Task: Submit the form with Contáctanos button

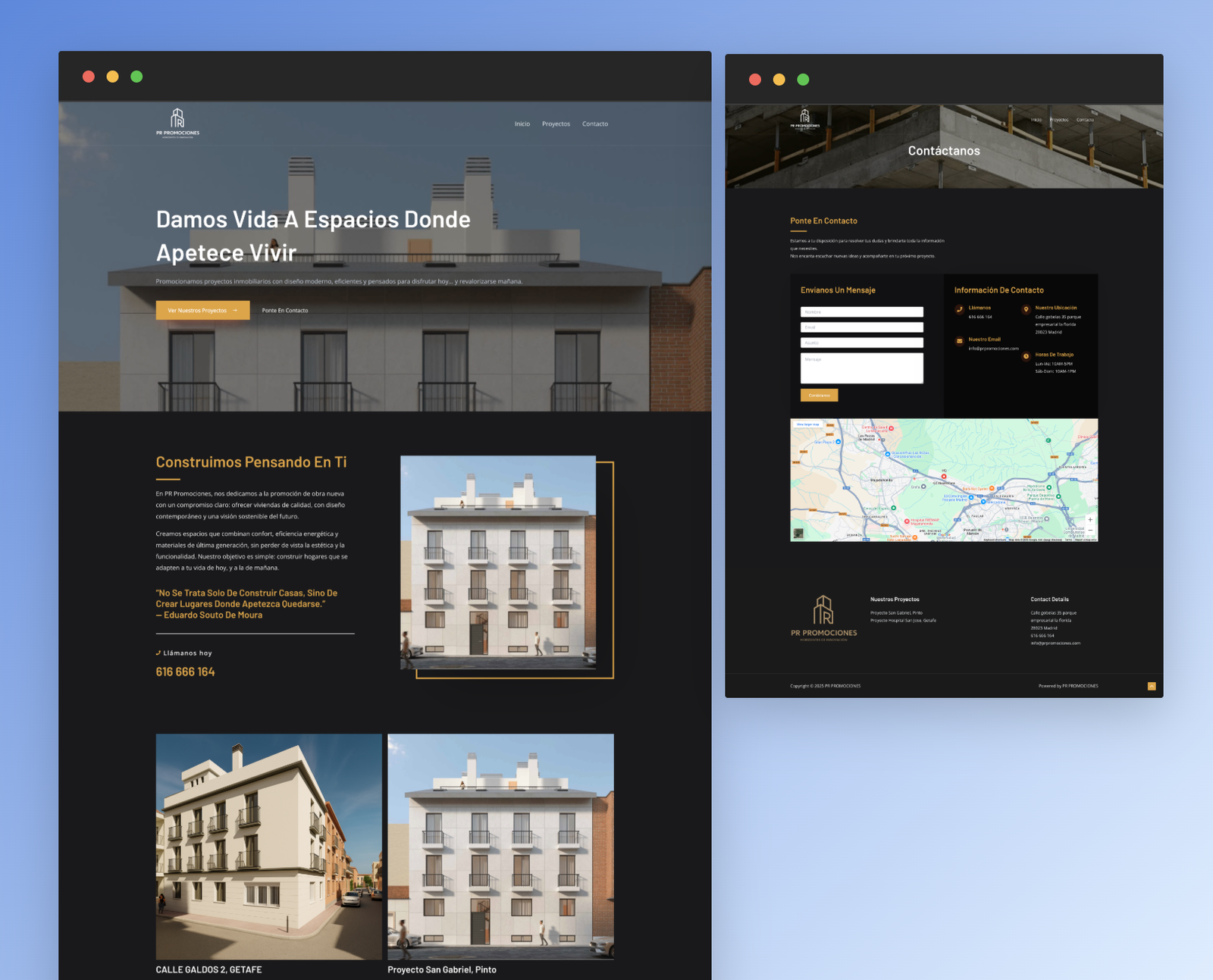Action: click(x=819, y=395)
